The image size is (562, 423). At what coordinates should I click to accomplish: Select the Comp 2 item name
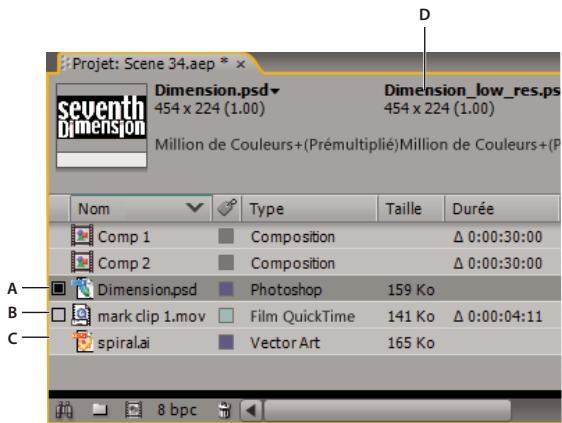(x=124, y=263)
